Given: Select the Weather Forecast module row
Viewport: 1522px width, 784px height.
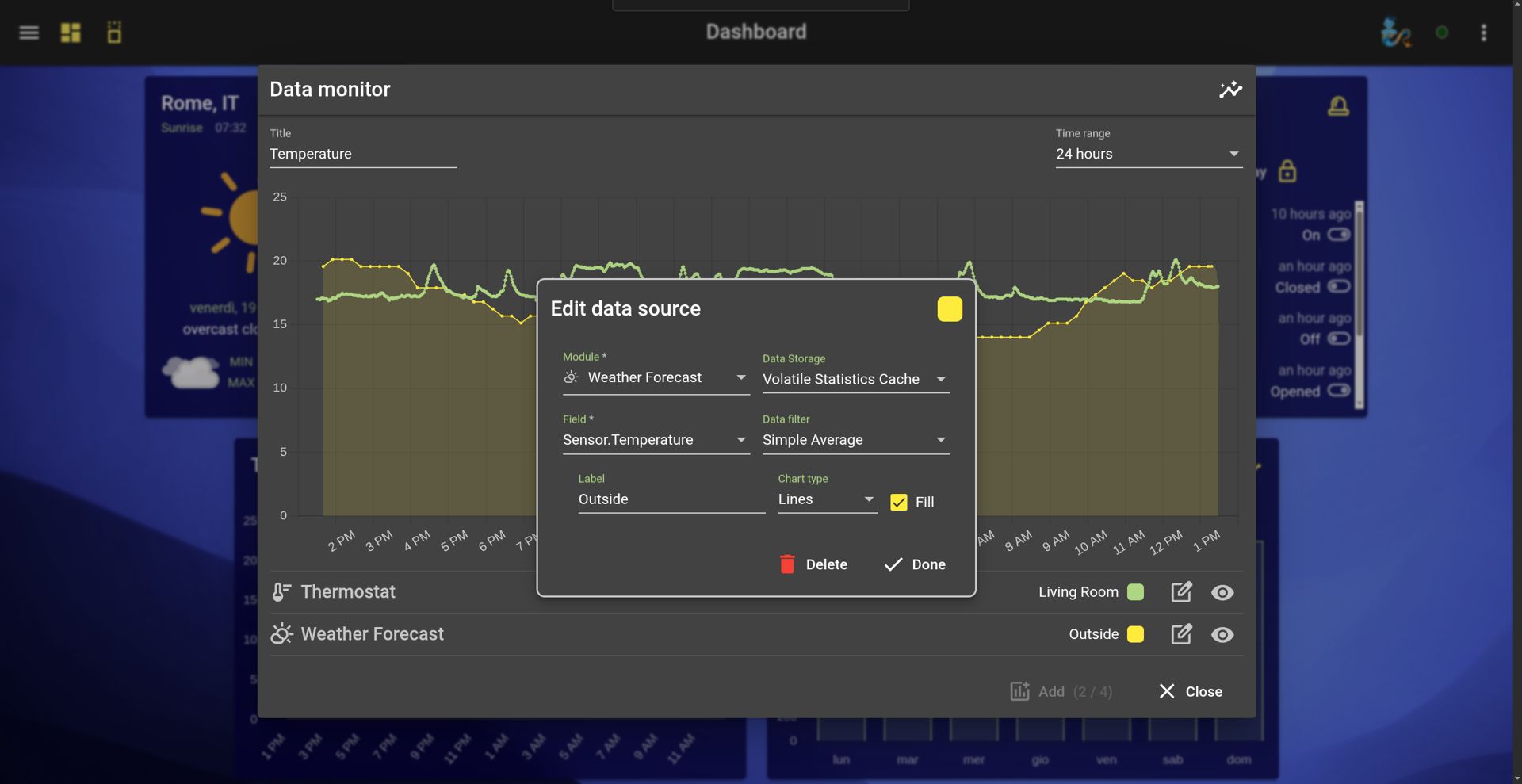Looking at the screenshot, I should 372,634.
